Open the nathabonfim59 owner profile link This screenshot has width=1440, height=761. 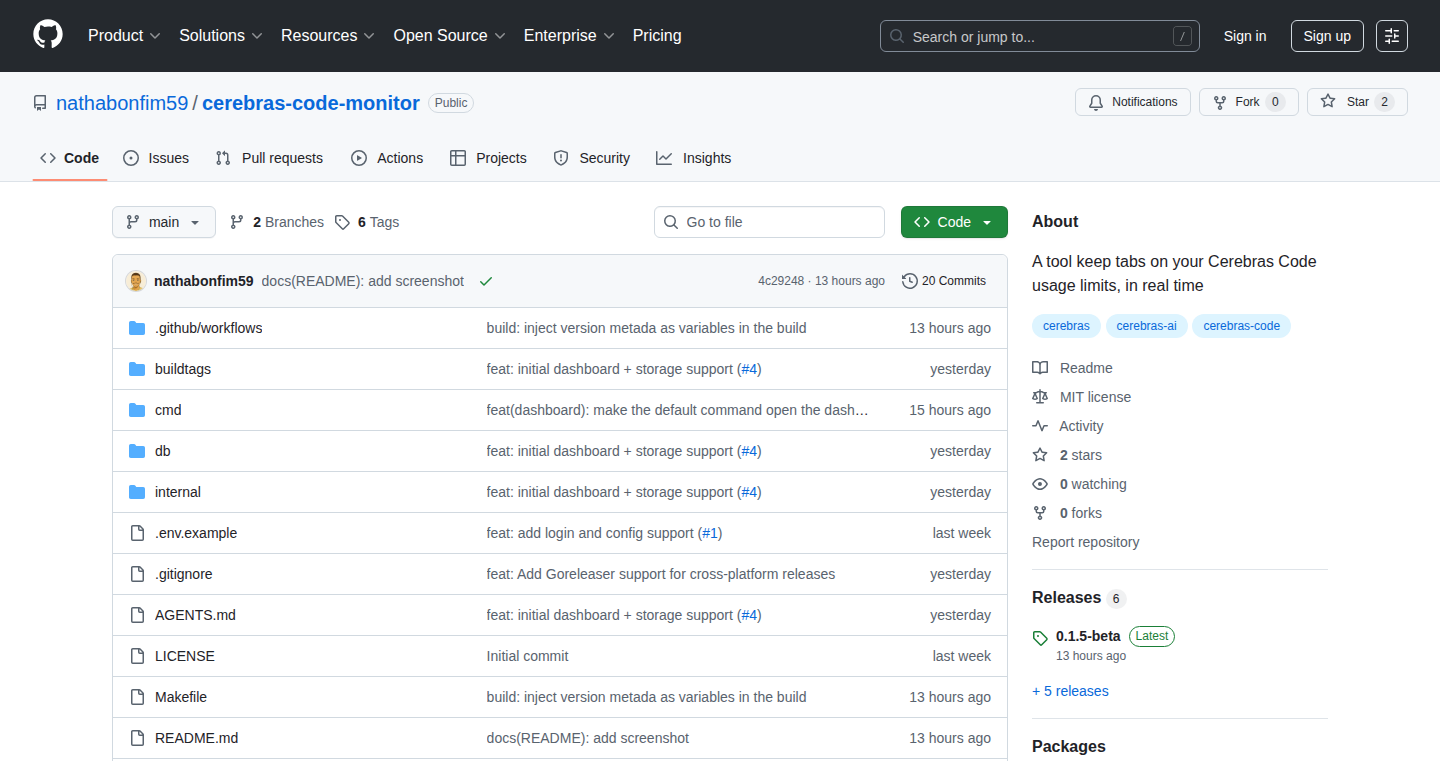(x=122, y=103)
